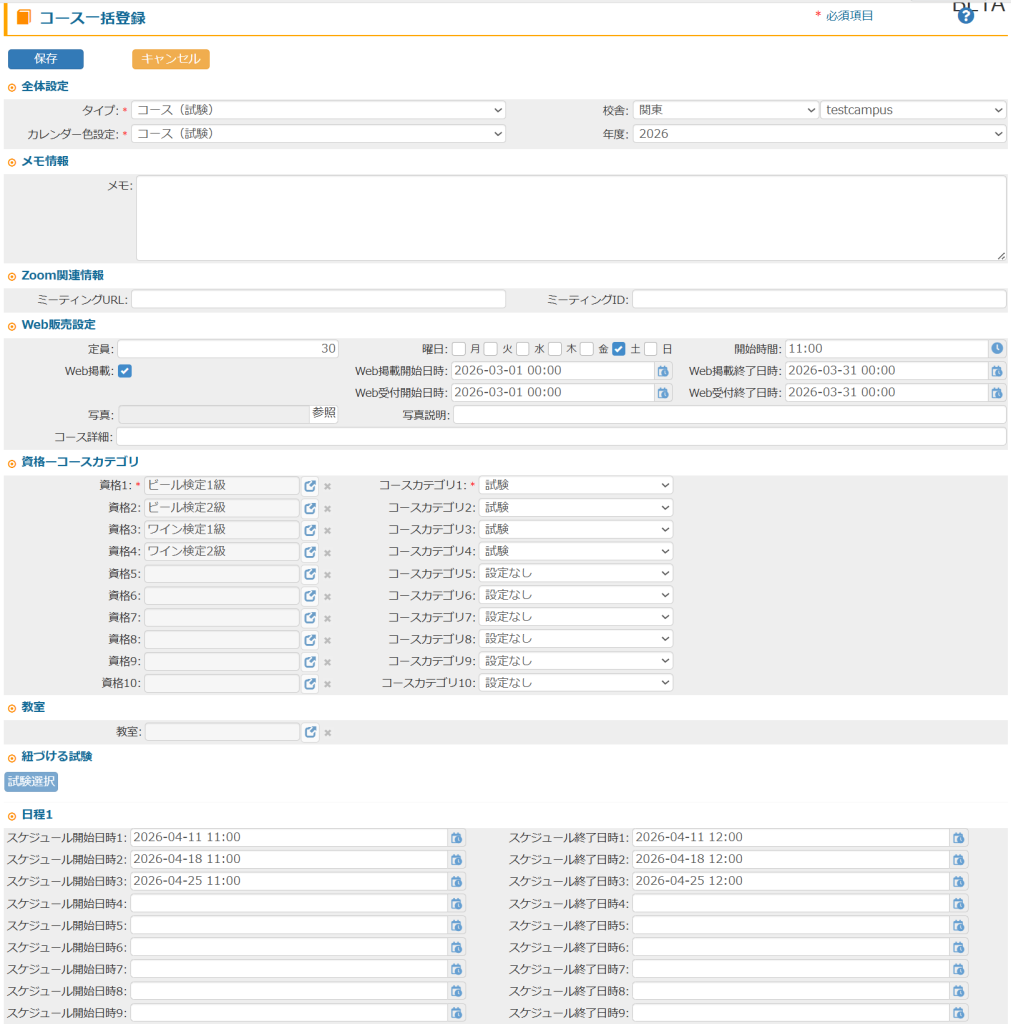Open calendar picker for スケジュール開始日時1
Screen dimensions: 1011x1024
pos(456,838)
